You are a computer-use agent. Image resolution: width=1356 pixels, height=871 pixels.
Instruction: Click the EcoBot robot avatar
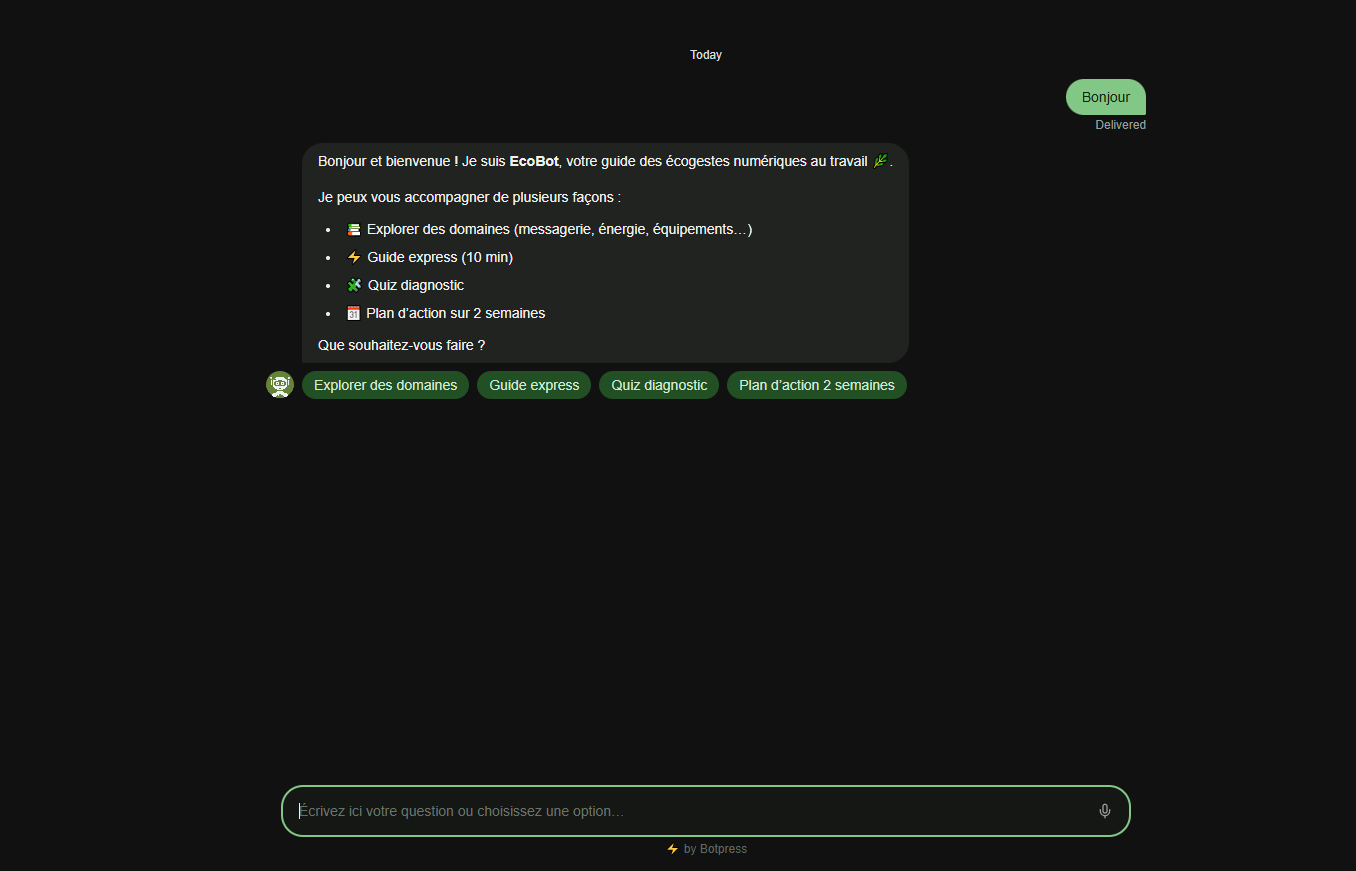280,385
